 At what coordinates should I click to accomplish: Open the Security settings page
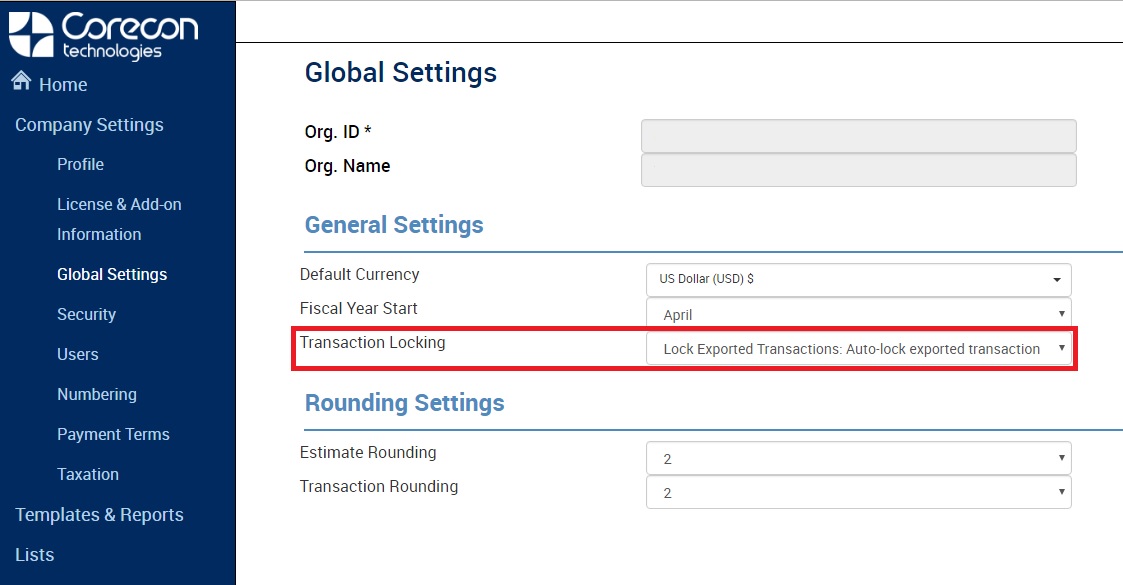[86, 314]
